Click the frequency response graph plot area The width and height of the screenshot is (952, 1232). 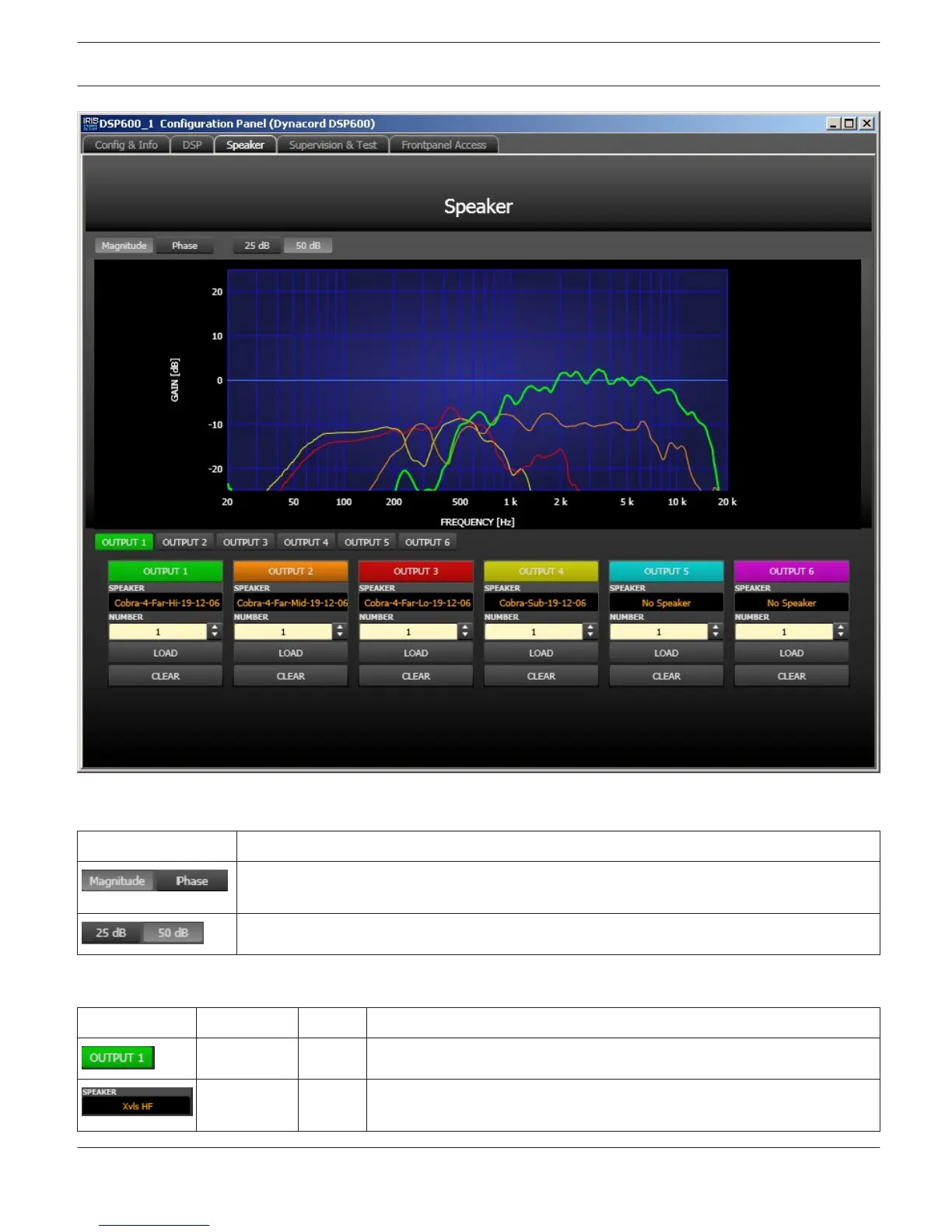pyautogui.click(x=478, y=380)
